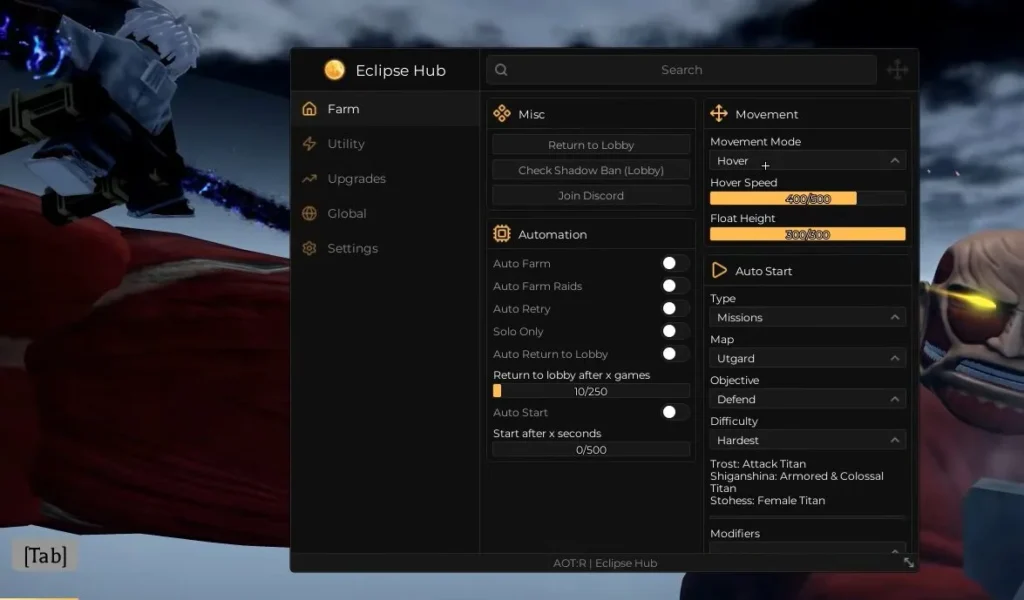
Task: Click the search magnifier icon
Action: [x=501, y=70]
